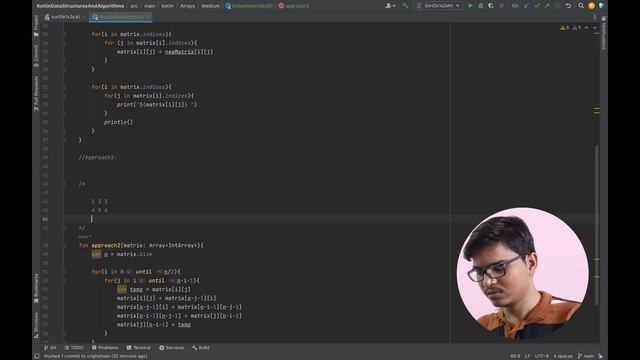Open the Commit tool window sidebar

(x=36, y=56)
